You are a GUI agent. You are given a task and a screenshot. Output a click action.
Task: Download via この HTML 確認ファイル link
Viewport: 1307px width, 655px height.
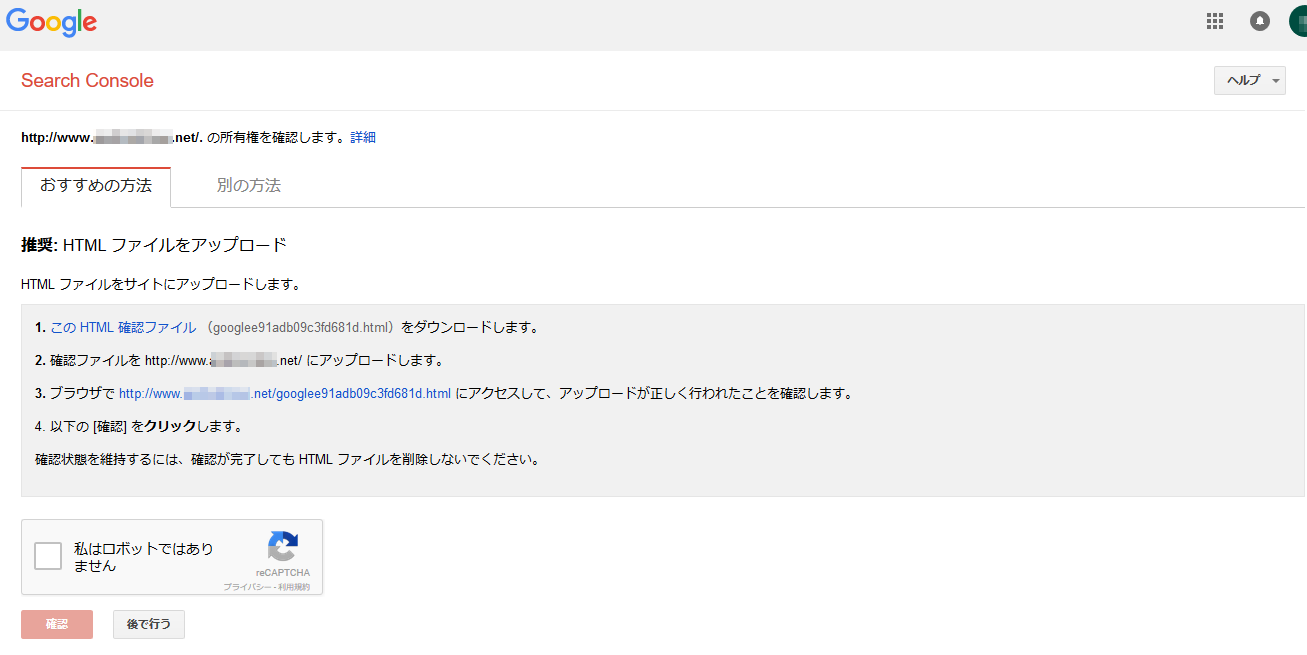click(x=123, y=327)
